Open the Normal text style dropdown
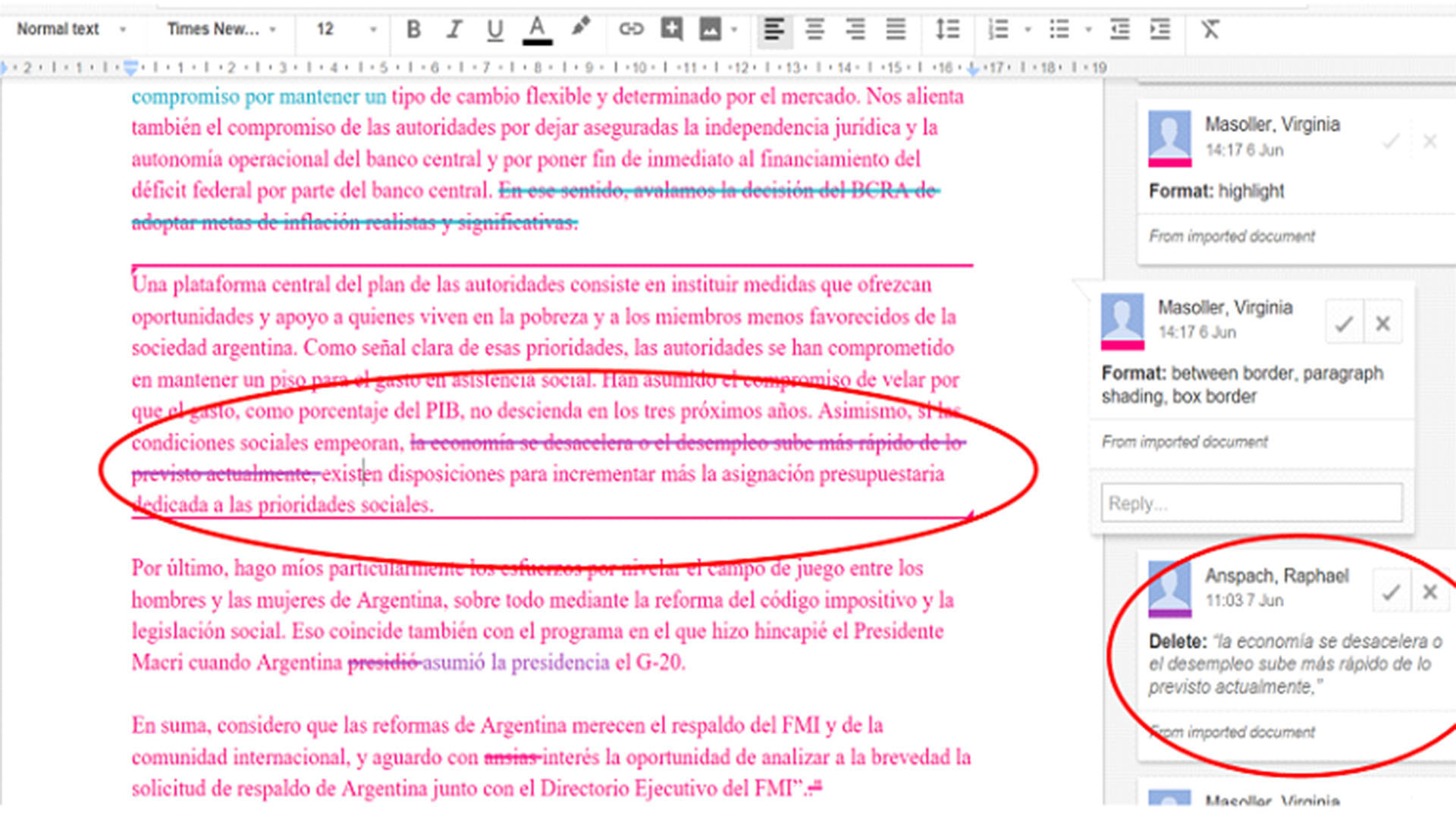Image resolution: width=1456 pixels, height=819 pixels. (x=71, y=30)
